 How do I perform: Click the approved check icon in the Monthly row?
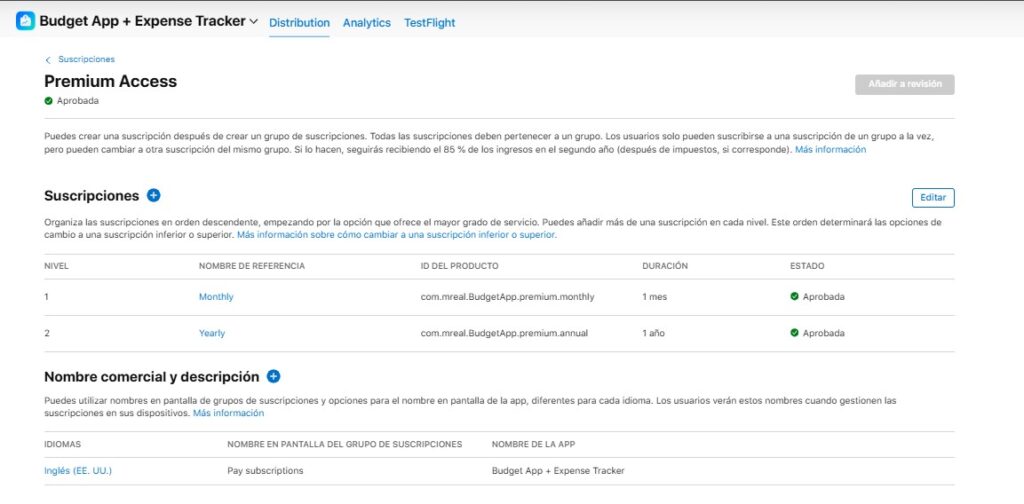[x=794, y=296]
